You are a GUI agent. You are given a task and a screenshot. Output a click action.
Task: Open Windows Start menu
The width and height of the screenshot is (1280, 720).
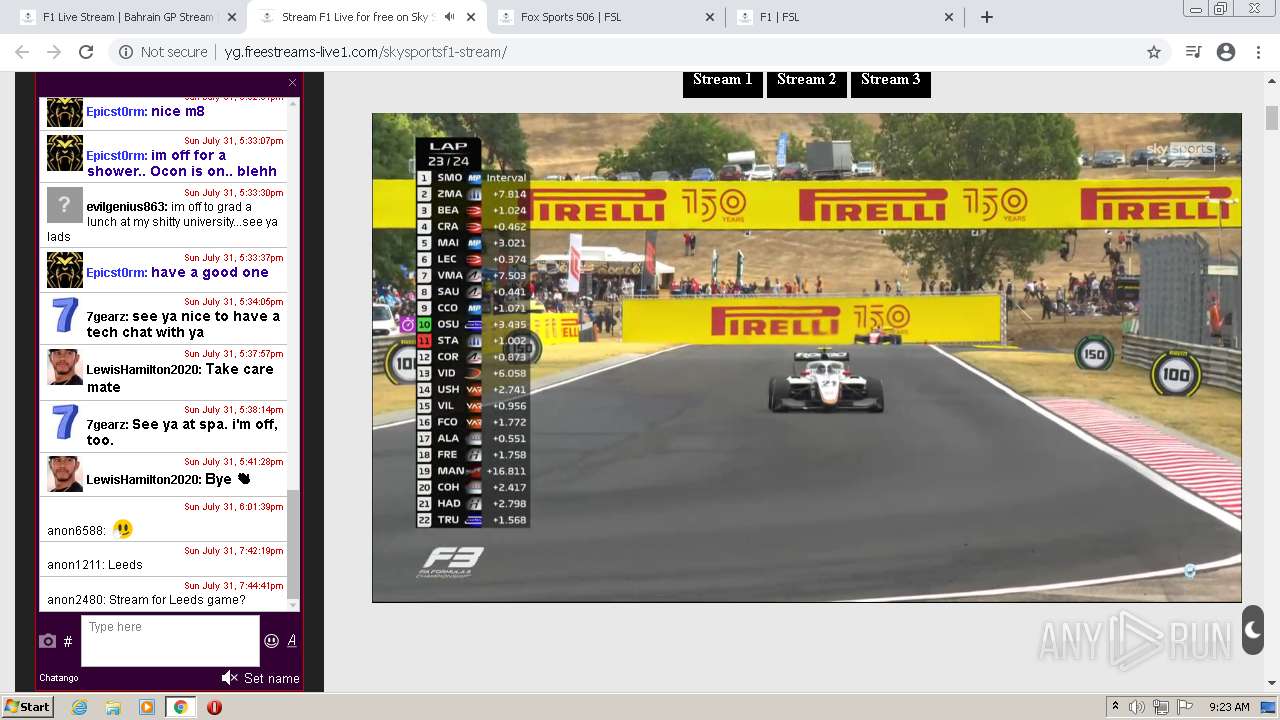pos(28,707)
